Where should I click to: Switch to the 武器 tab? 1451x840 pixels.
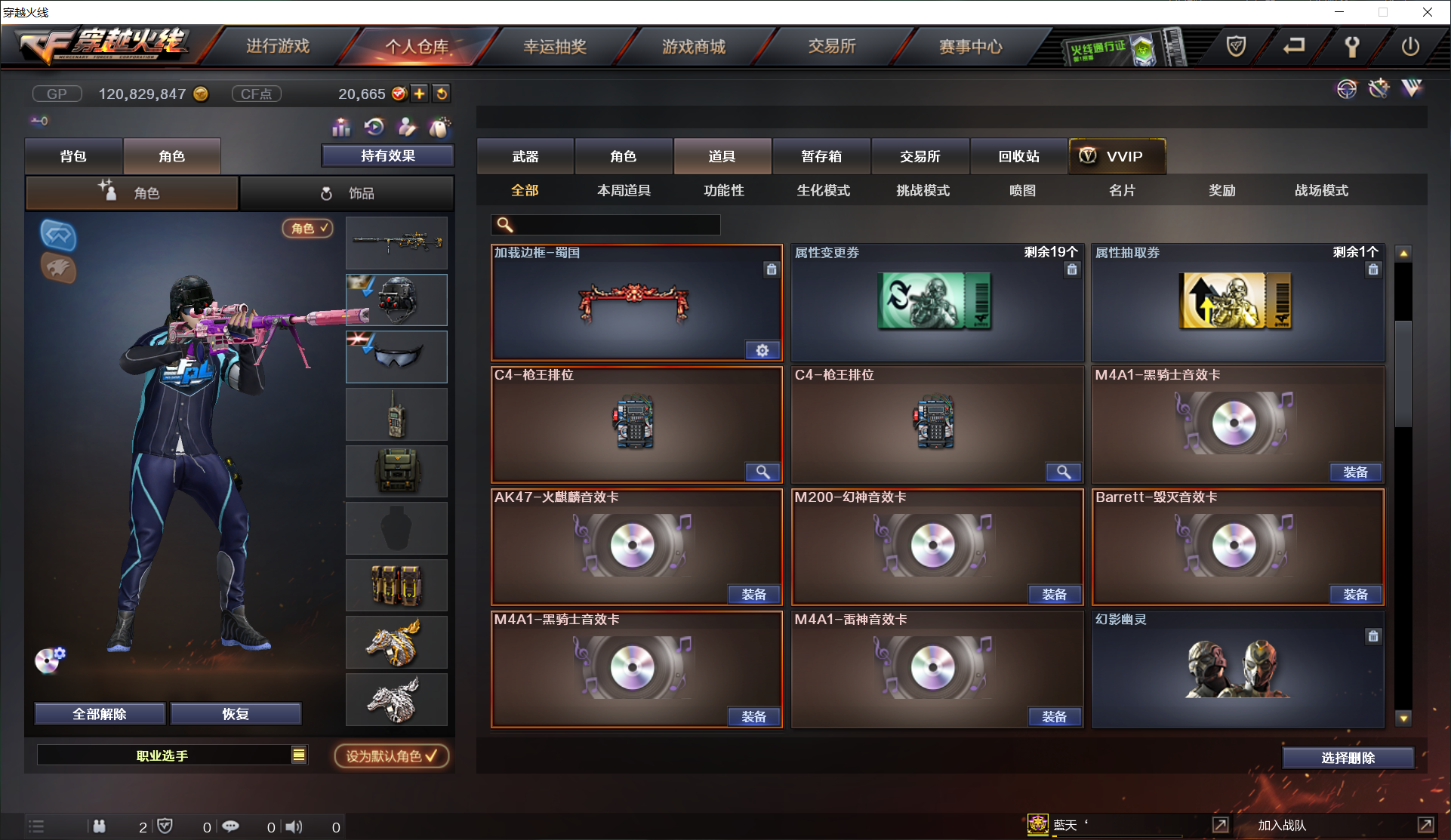525,156
